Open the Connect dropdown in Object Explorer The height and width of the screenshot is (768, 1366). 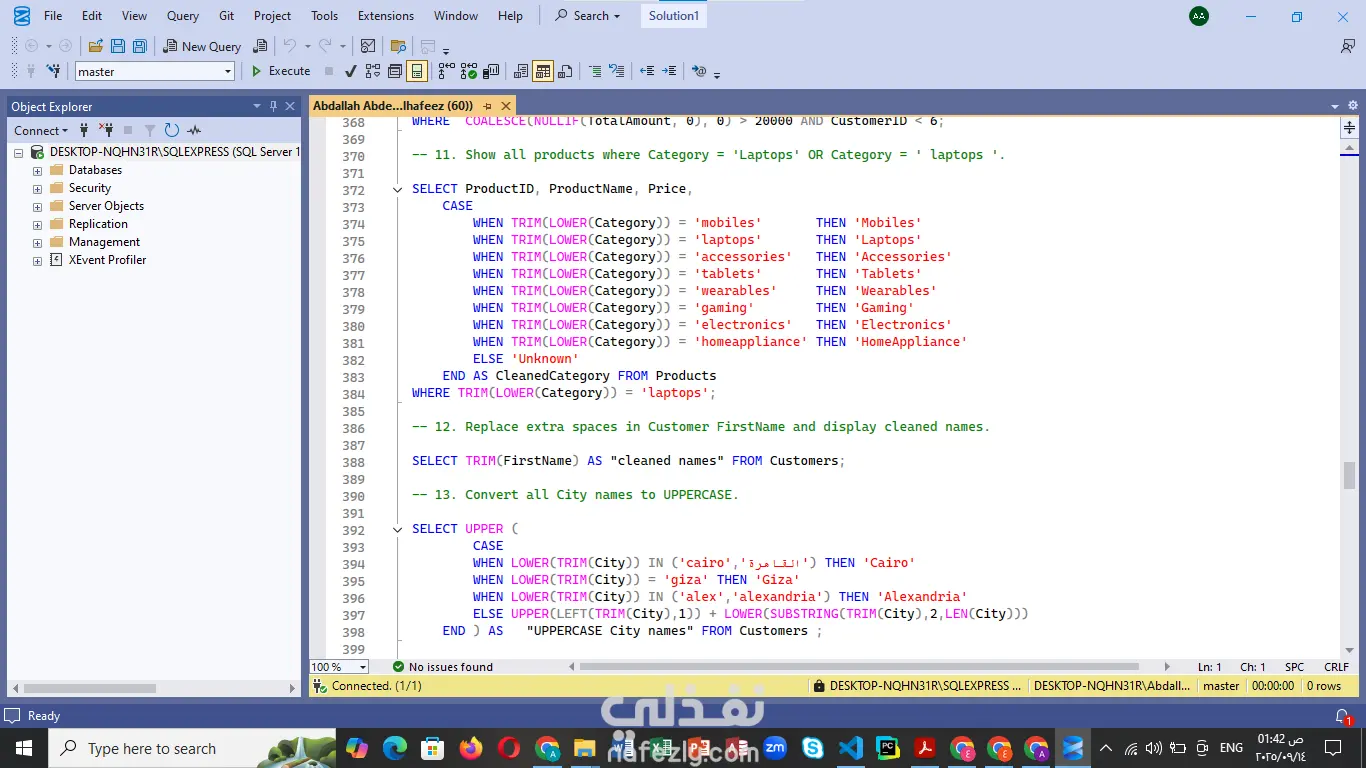tap(41, 130)
